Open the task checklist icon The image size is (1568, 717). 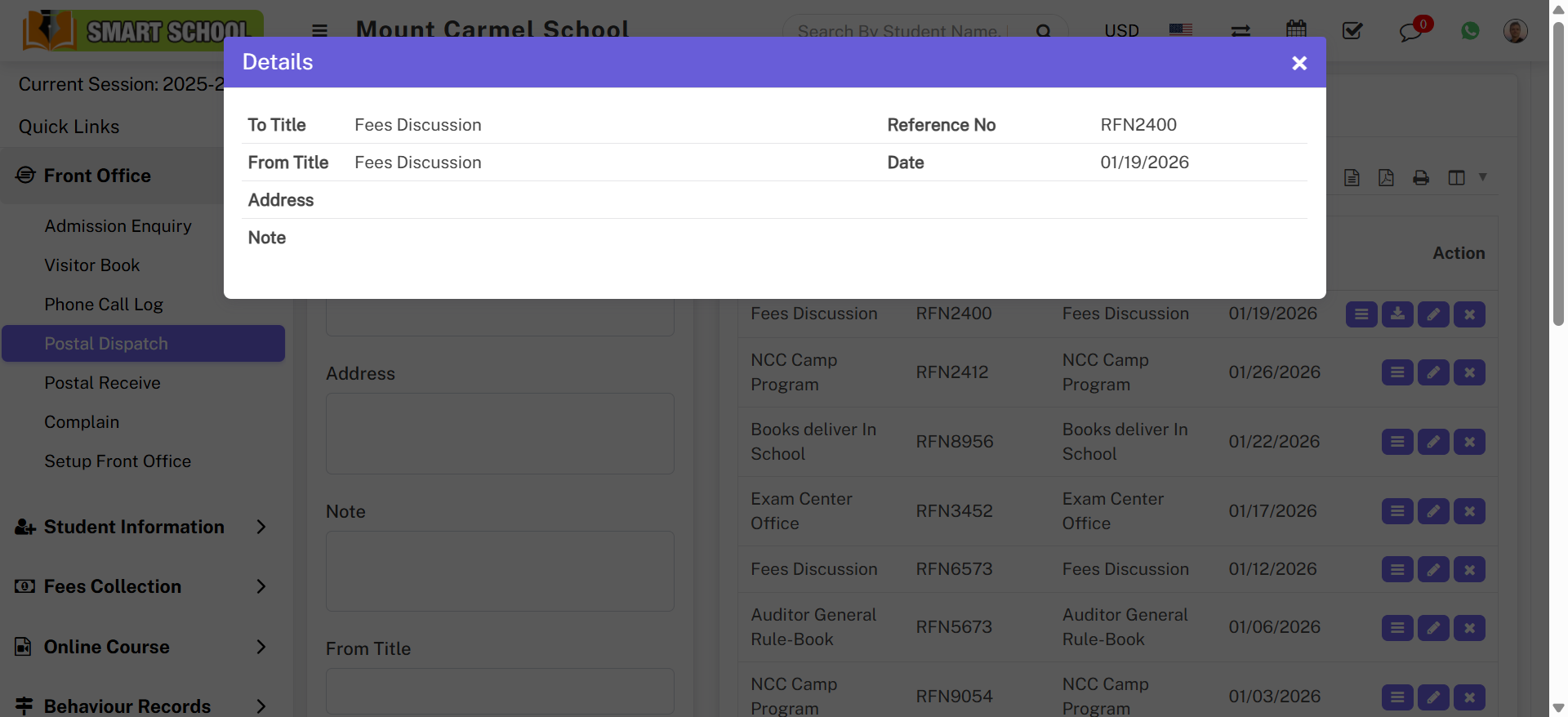1352,31
